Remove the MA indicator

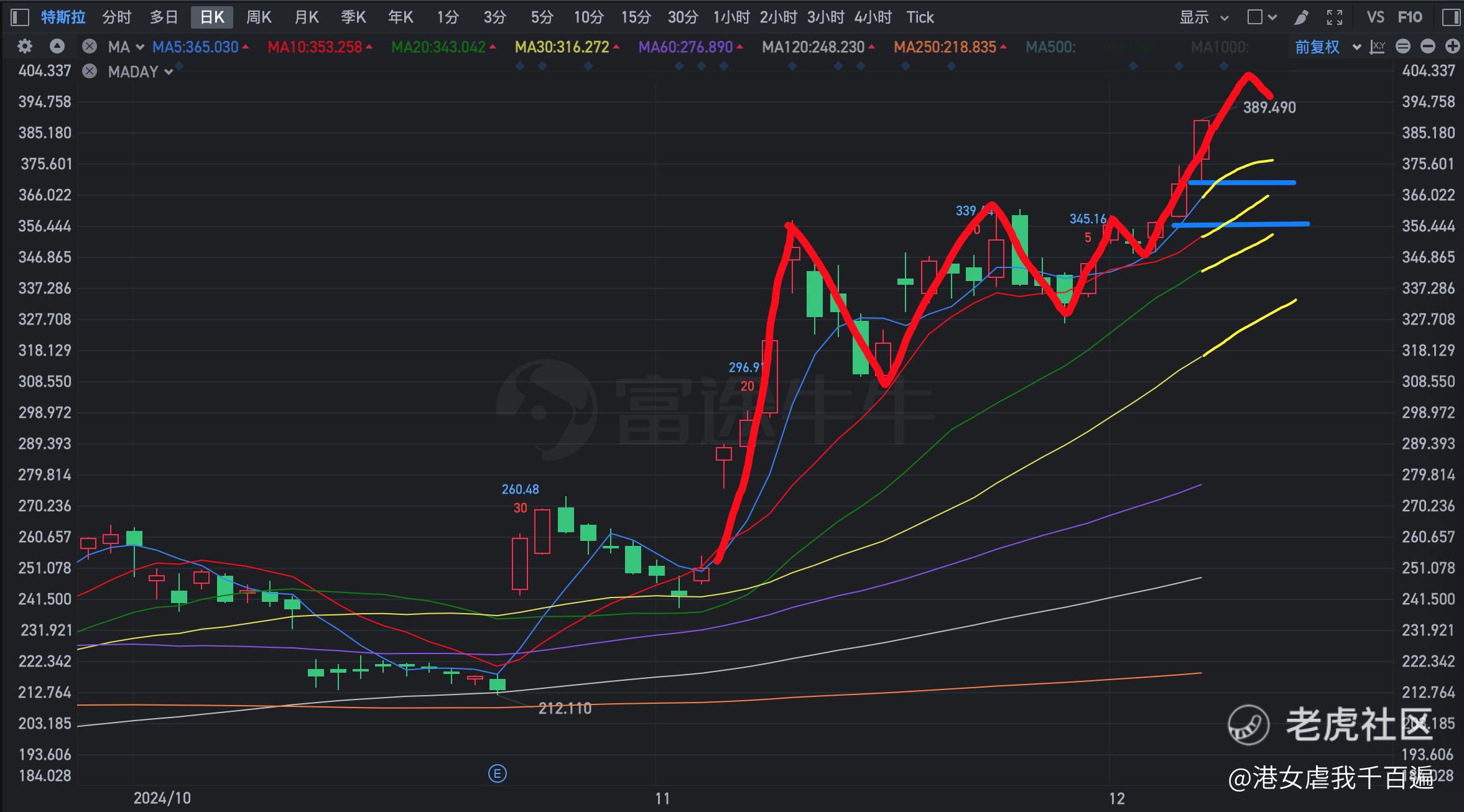click(90, 47)
